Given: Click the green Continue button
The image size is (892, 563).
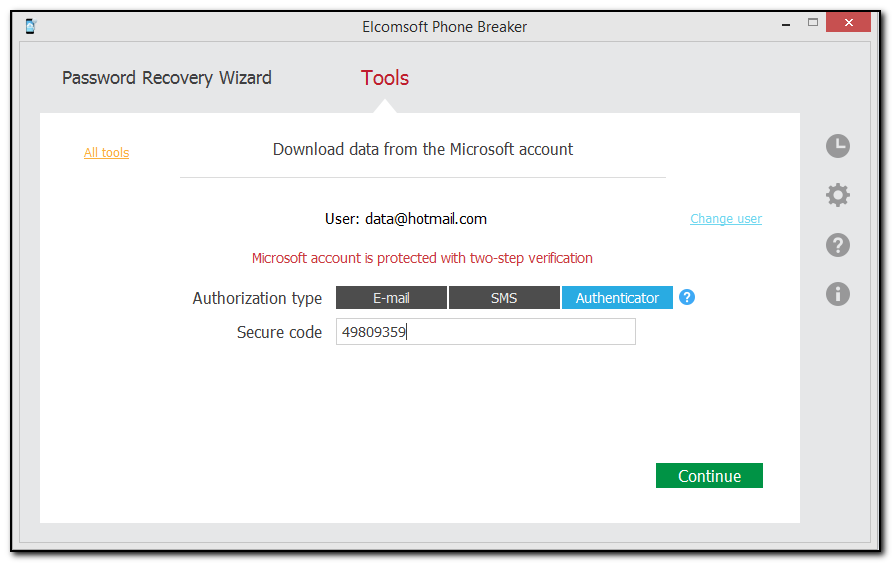Looking at the screenshot, I should [709, 475].
